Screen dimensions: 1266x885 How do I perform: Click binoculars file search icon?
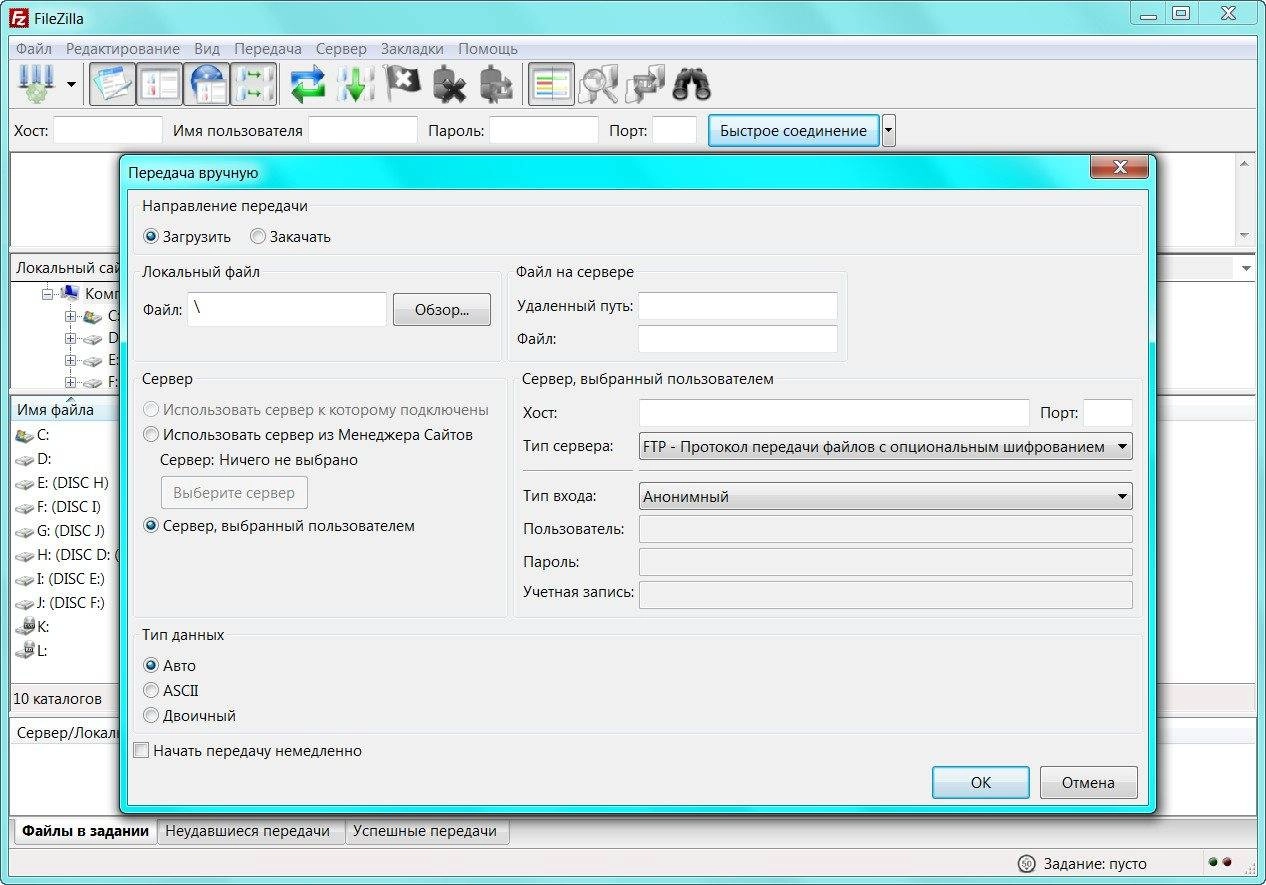pyautogui.click(x=691, y=85)
